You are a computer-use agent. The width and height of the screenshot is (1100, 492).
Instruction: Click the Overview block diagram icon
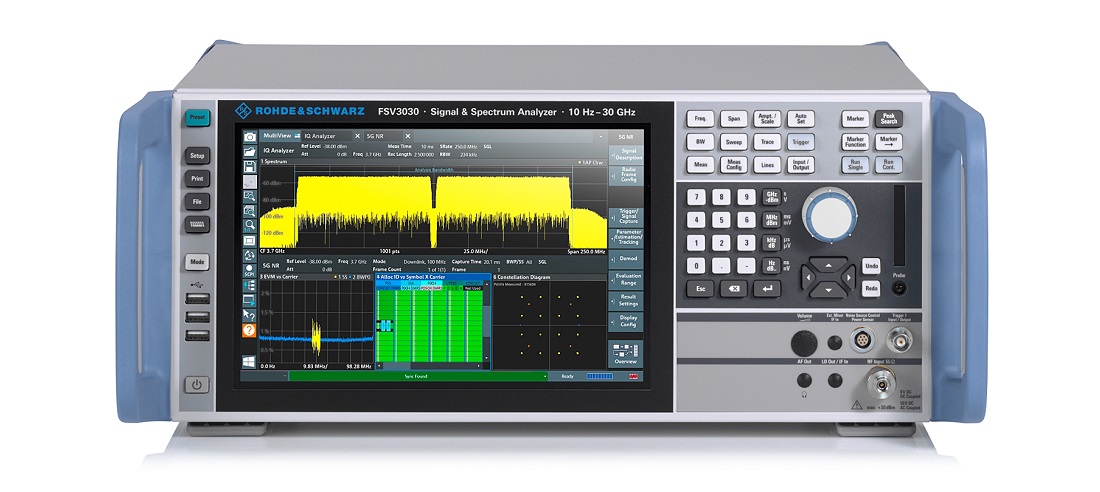click(x=626, y=354)
